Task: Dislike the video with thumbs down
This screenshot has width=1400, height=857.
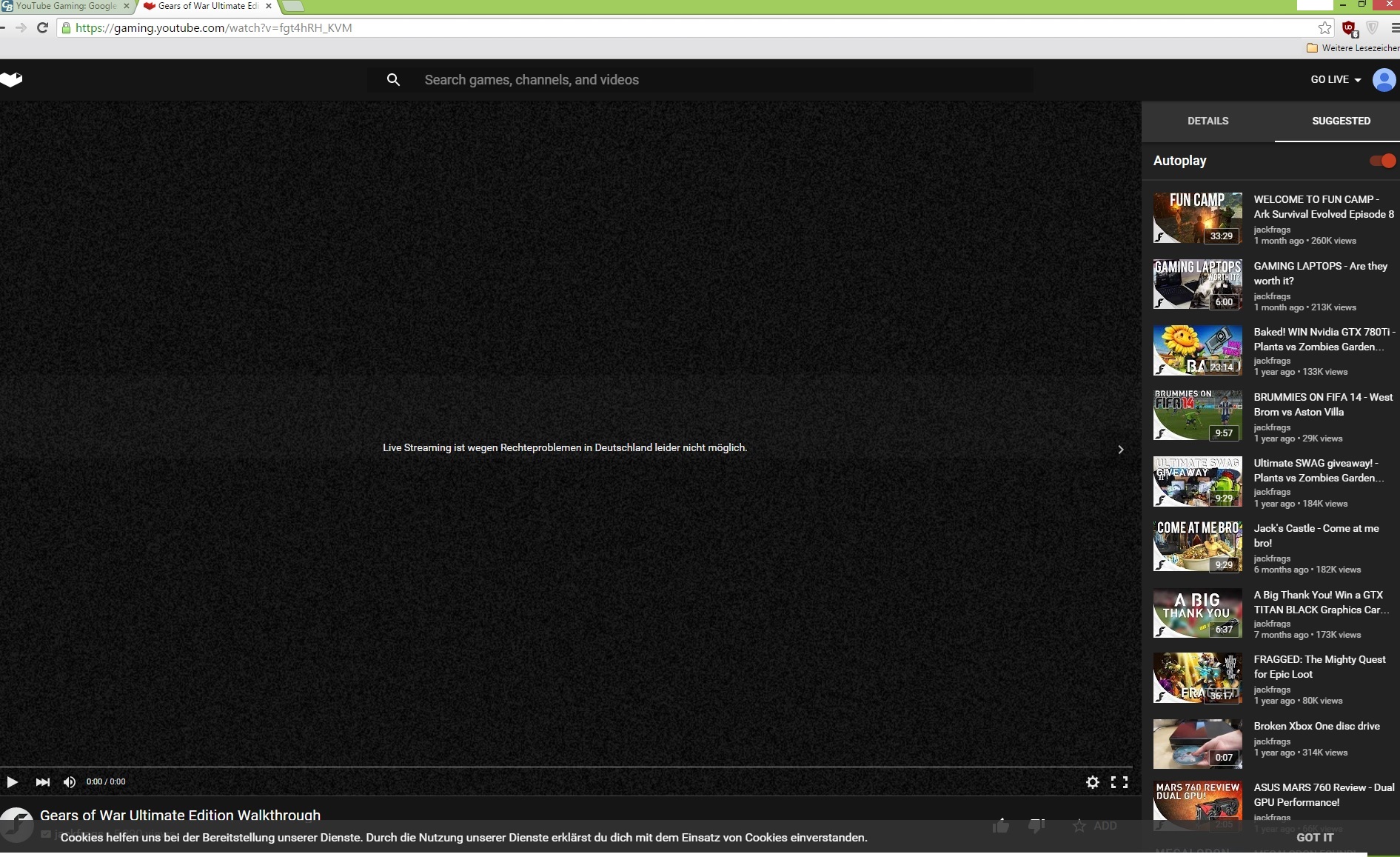Action: coord(1036,825)
